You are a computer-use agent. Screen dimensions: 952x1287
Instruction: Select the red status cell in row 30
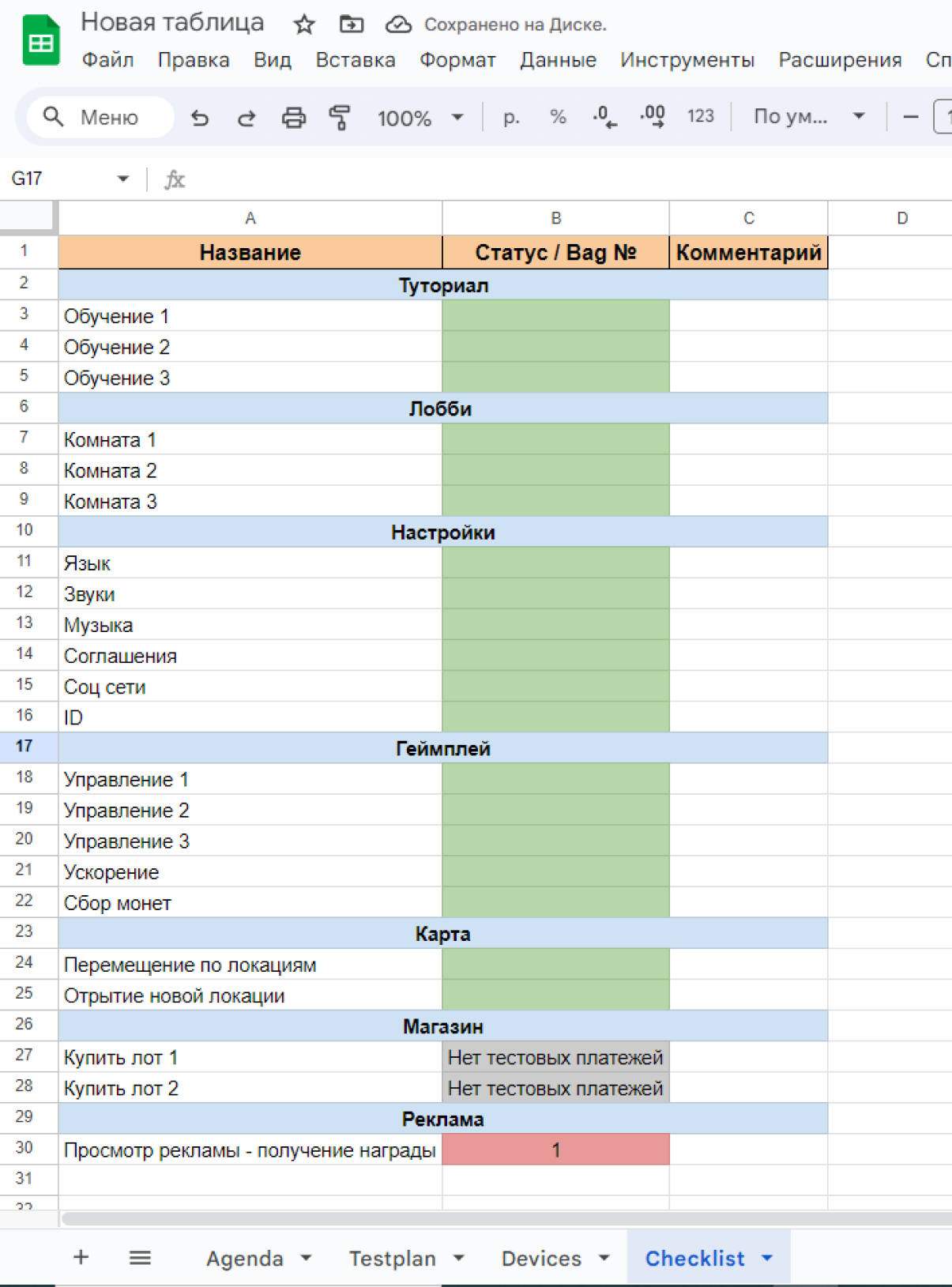[555, 1150]
